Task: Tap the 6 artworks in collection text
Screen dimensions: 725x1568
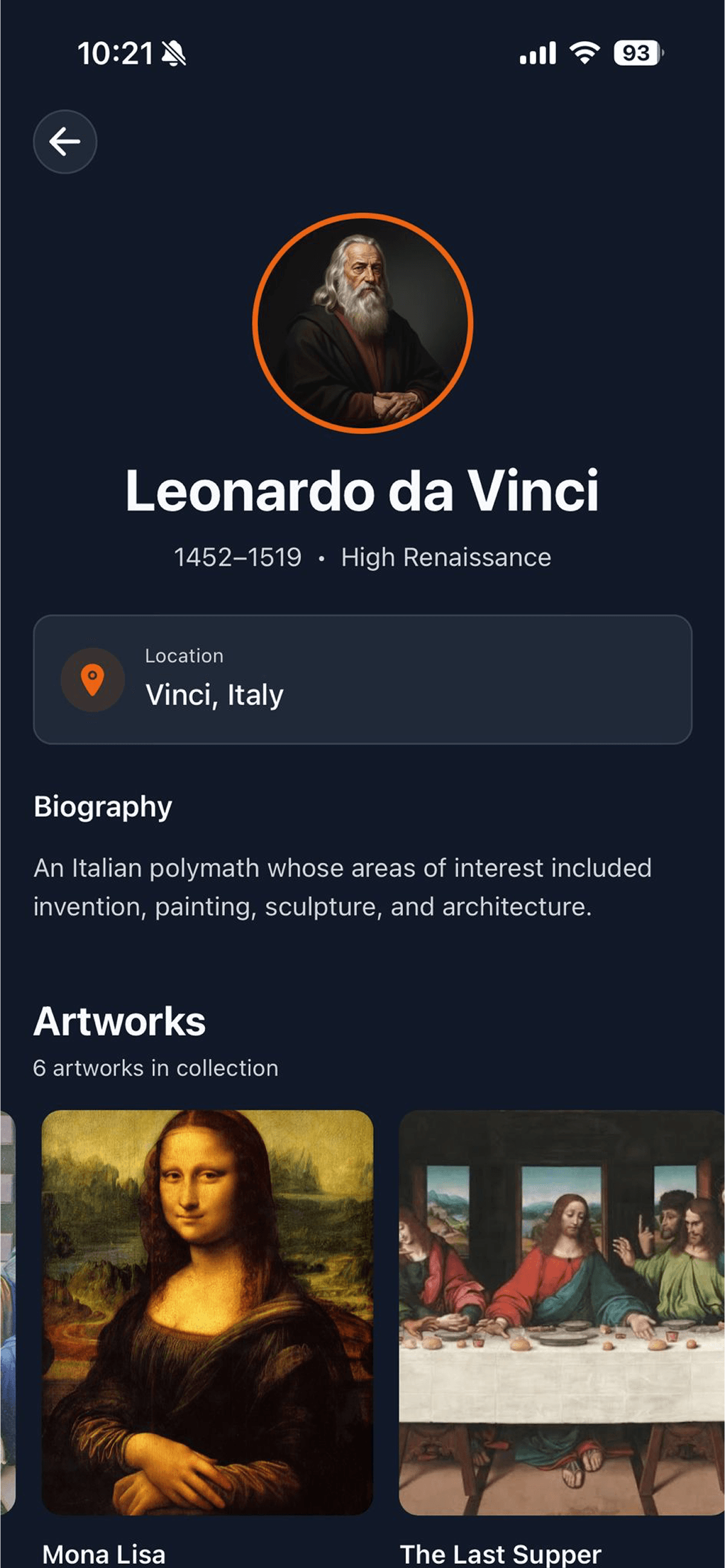Action: tap(156, 1068)
